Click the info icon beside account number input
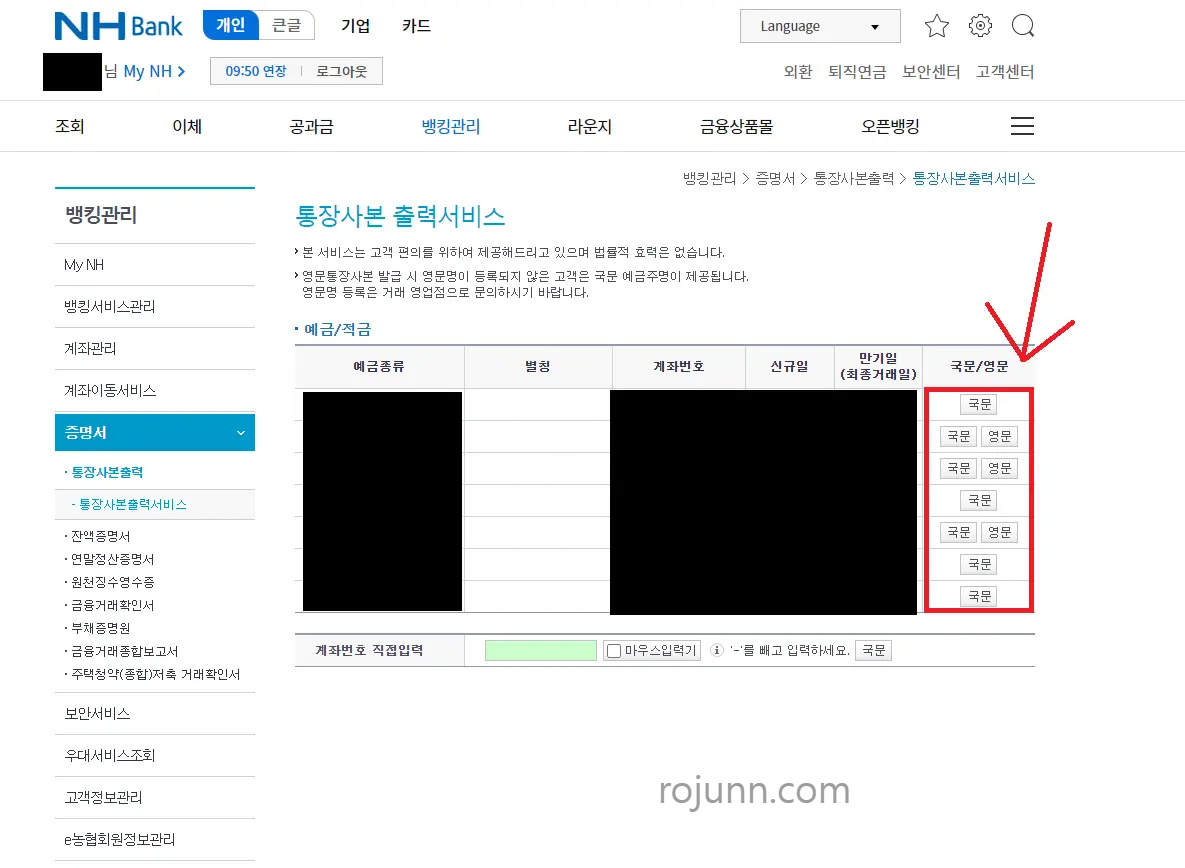Screen dimensions: 1185x868 point(717,649)
